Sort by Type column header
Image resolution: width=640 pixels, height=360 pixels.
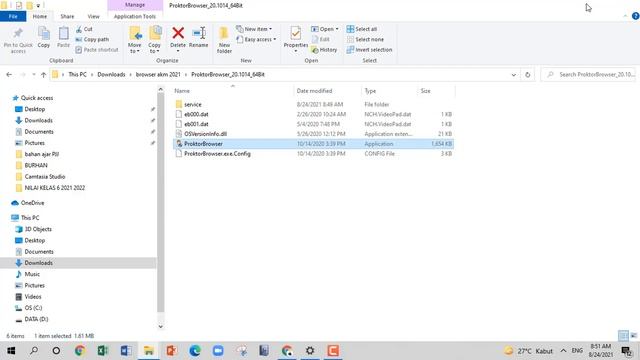point(370,91)
